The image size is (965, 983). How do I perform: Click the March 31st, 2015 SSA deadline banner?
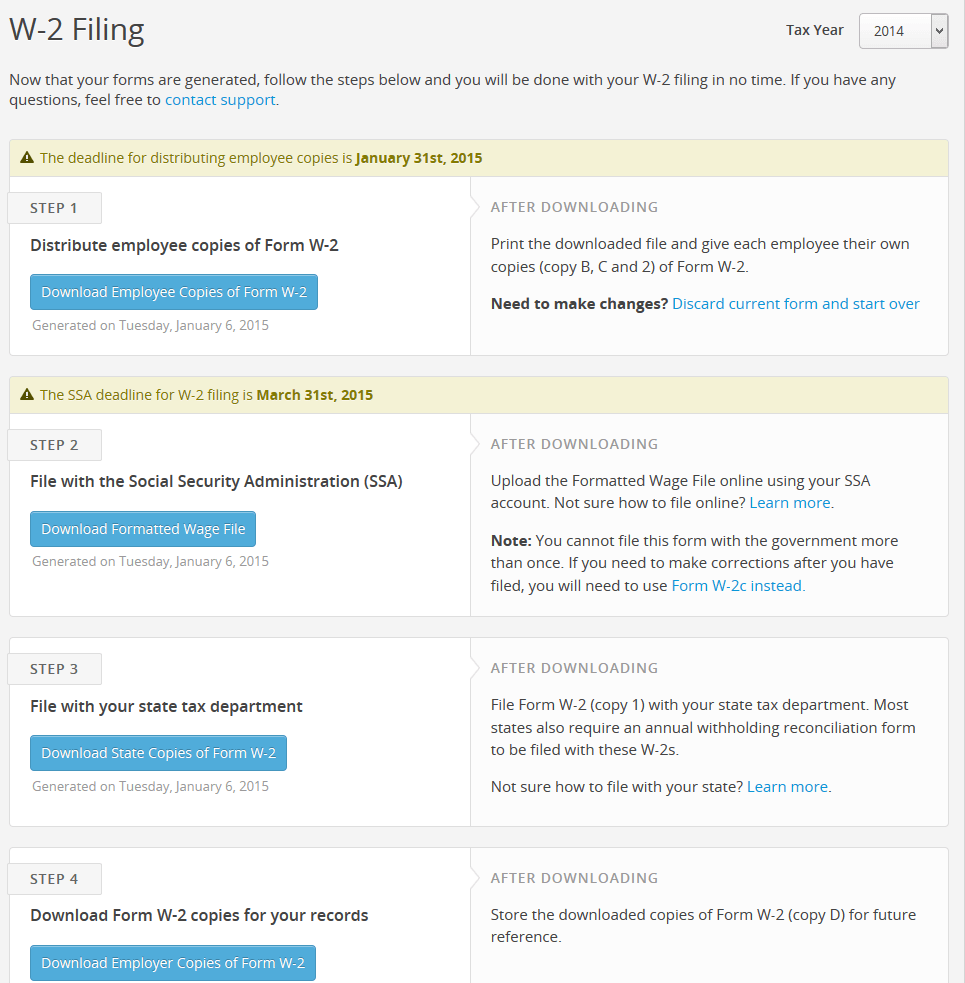(x=479, y=395)
